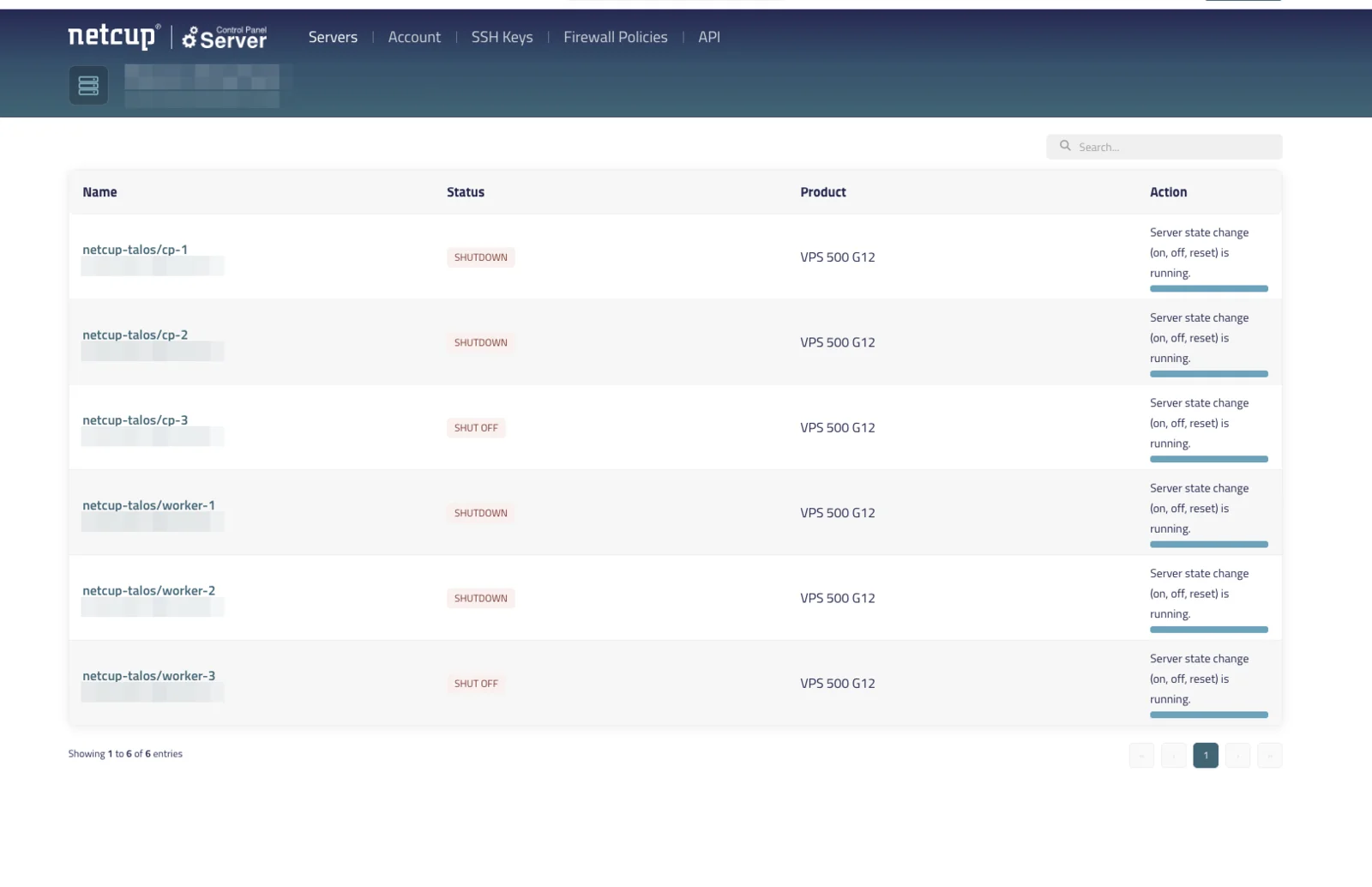
Task: Open server netcup-talos/cp-3
Action: pyautogui.click(x=135, y=420)
